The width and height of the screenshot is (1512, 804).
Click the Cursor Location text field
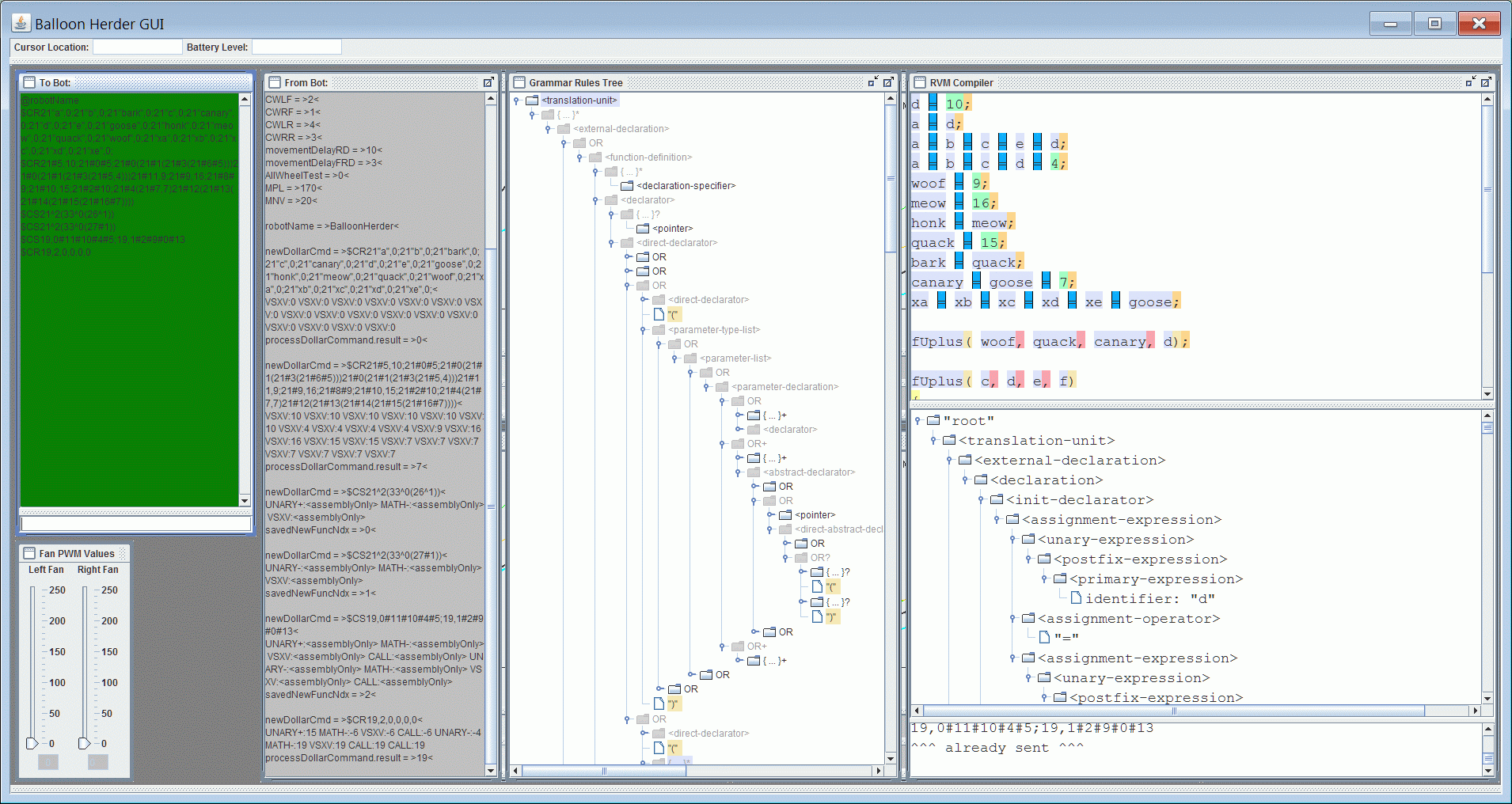point(138,47)
